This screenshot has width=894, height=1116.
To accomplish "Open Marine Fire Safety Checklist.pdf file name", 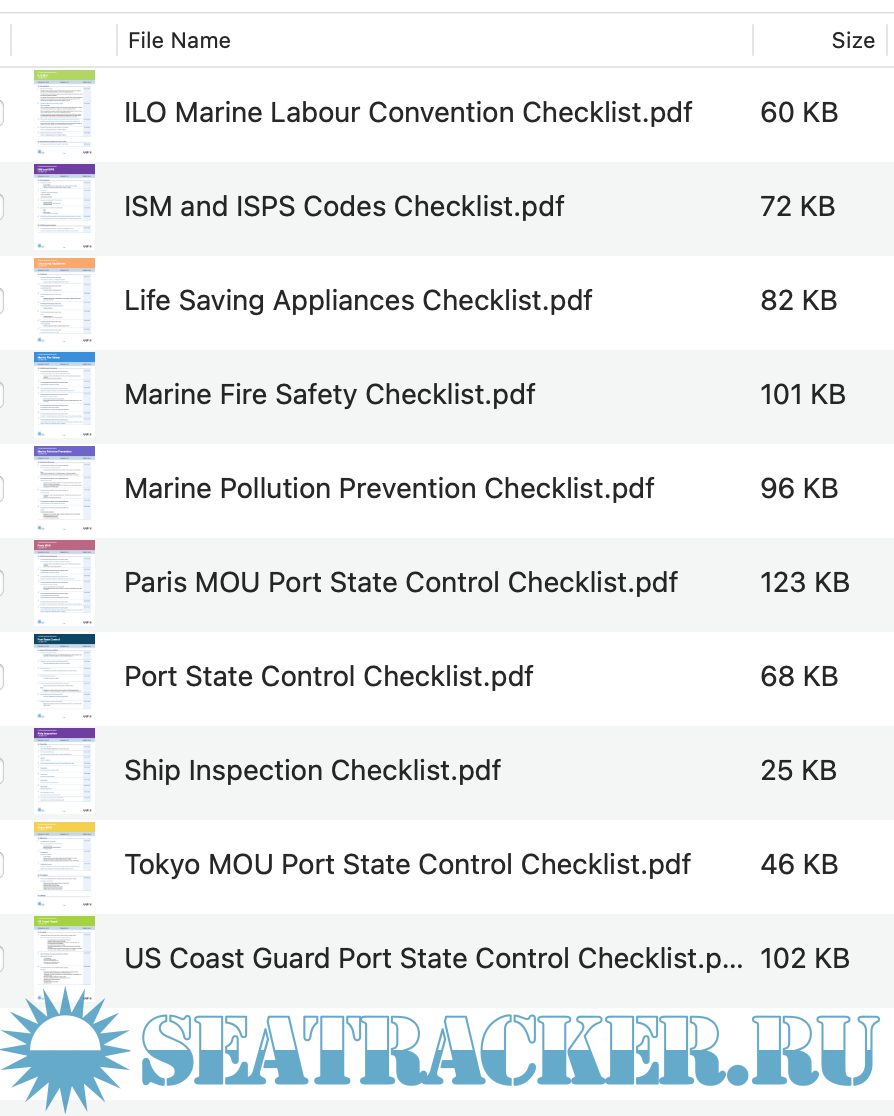I will [329, 395].
